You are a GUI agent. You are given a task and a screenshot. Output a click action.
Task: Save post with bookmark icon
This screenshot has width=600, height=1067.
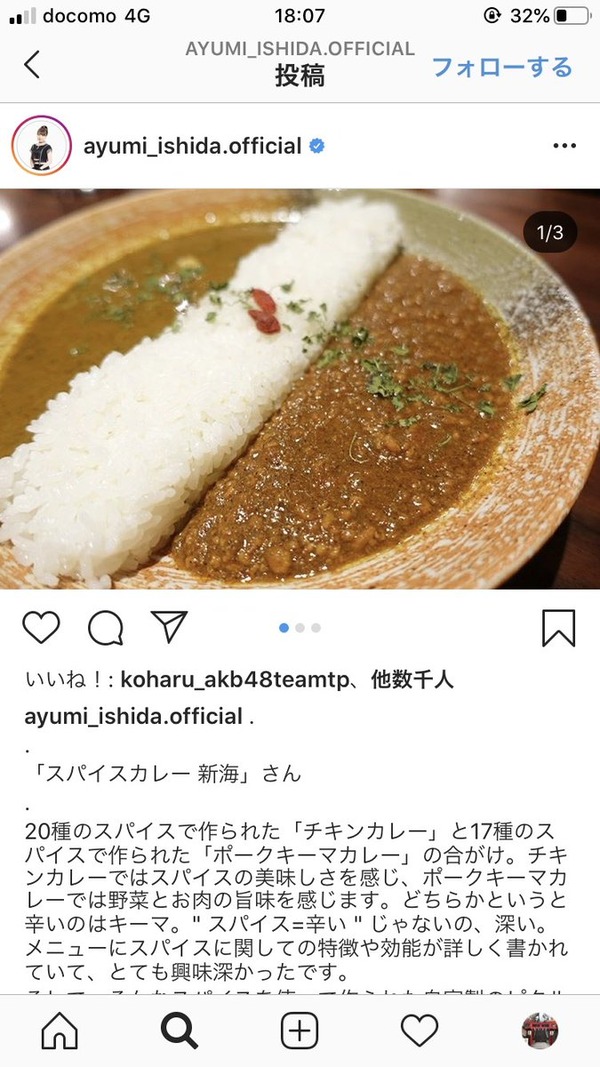559,627
